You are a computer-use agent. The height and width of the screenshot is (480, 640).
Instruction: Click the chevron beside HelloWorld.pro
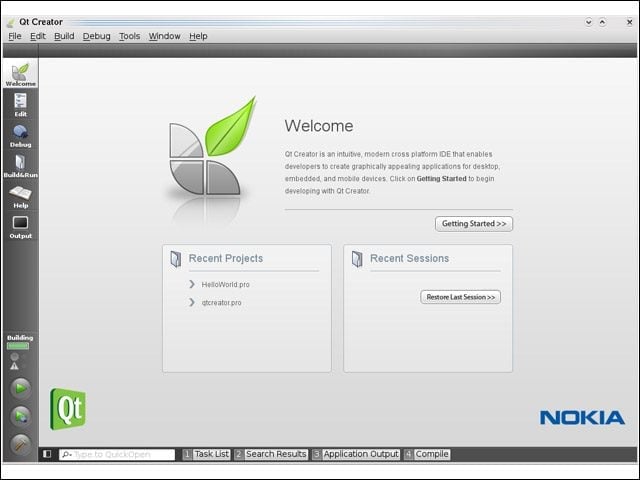pos(192,284)
